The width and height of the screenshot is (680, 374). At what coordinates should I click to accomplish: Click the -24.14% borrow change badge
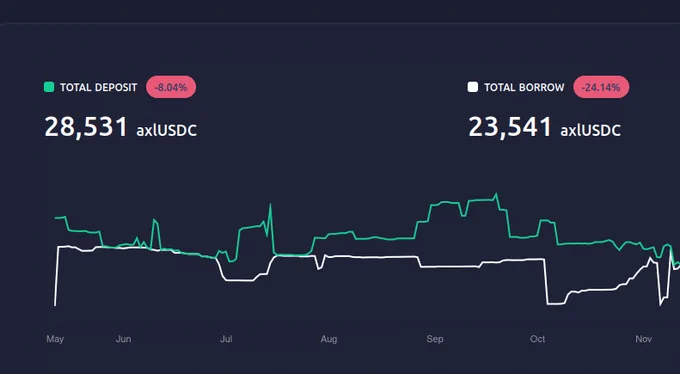point(601,87)
